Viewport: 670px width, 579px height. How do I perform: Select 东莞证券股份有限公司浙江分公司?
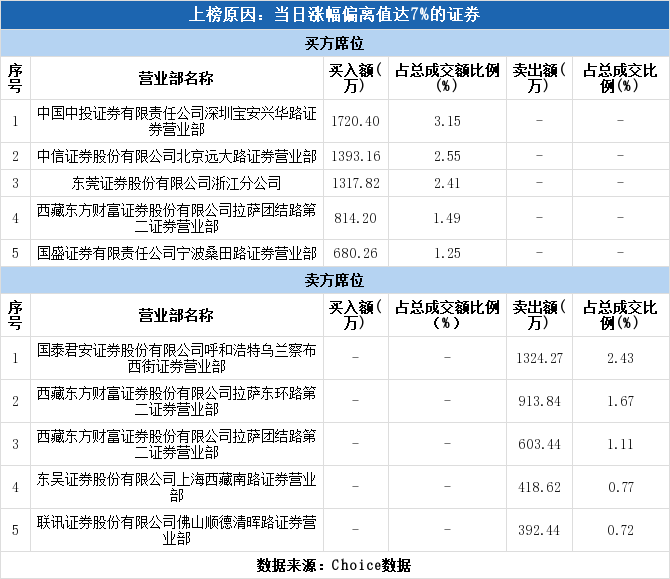point(176,183)
